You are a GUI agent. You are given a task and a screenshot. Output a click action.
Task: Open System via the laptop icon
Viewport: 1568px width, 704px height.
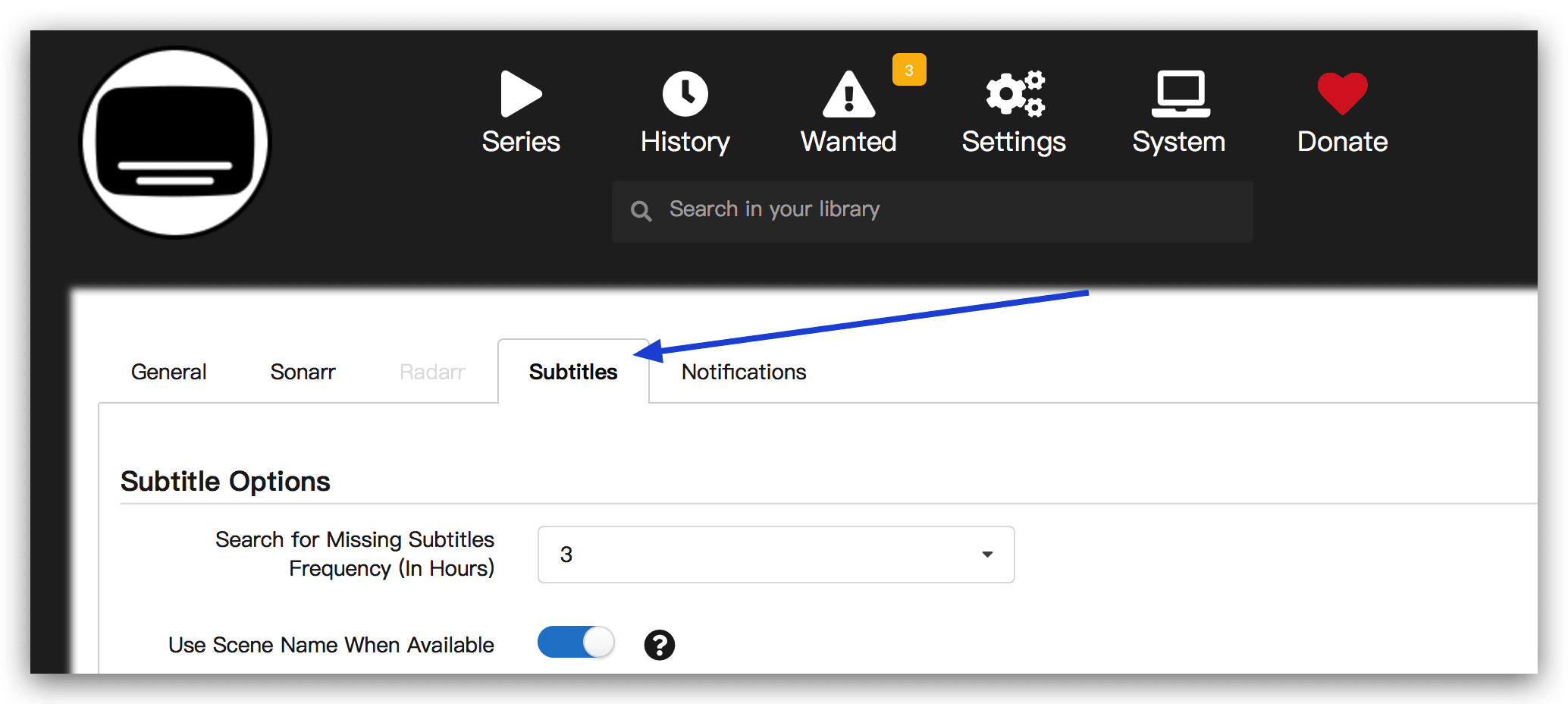click(1181, 94)
